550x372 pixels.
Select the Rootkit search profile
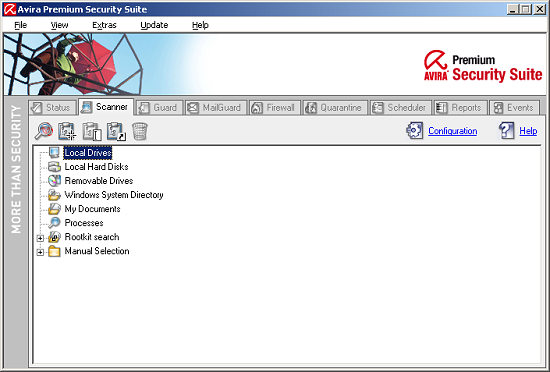point(92,237)
